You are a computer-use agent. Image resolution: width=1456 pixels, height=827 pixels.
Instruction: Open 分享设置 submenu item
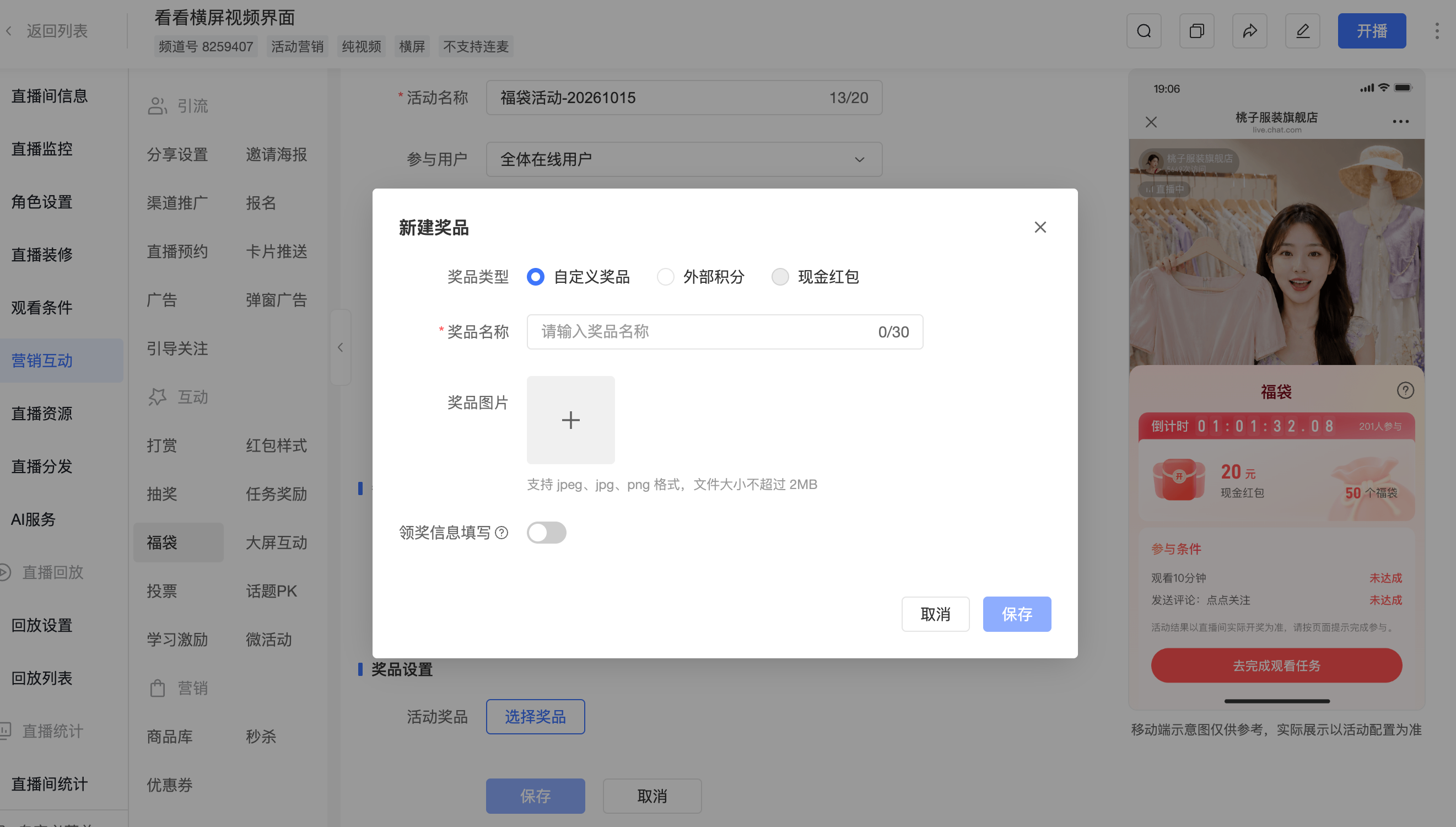[x=177, y=154]
